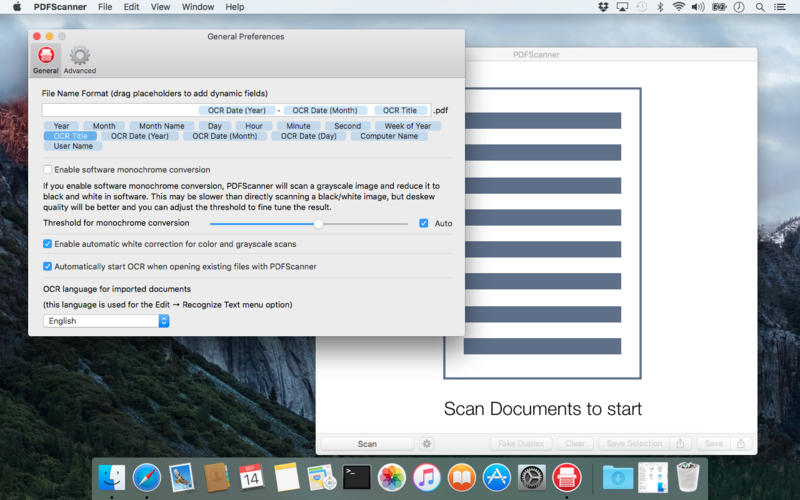
Task: Open Notes app in the Dock
Action: tap(286, 478)
